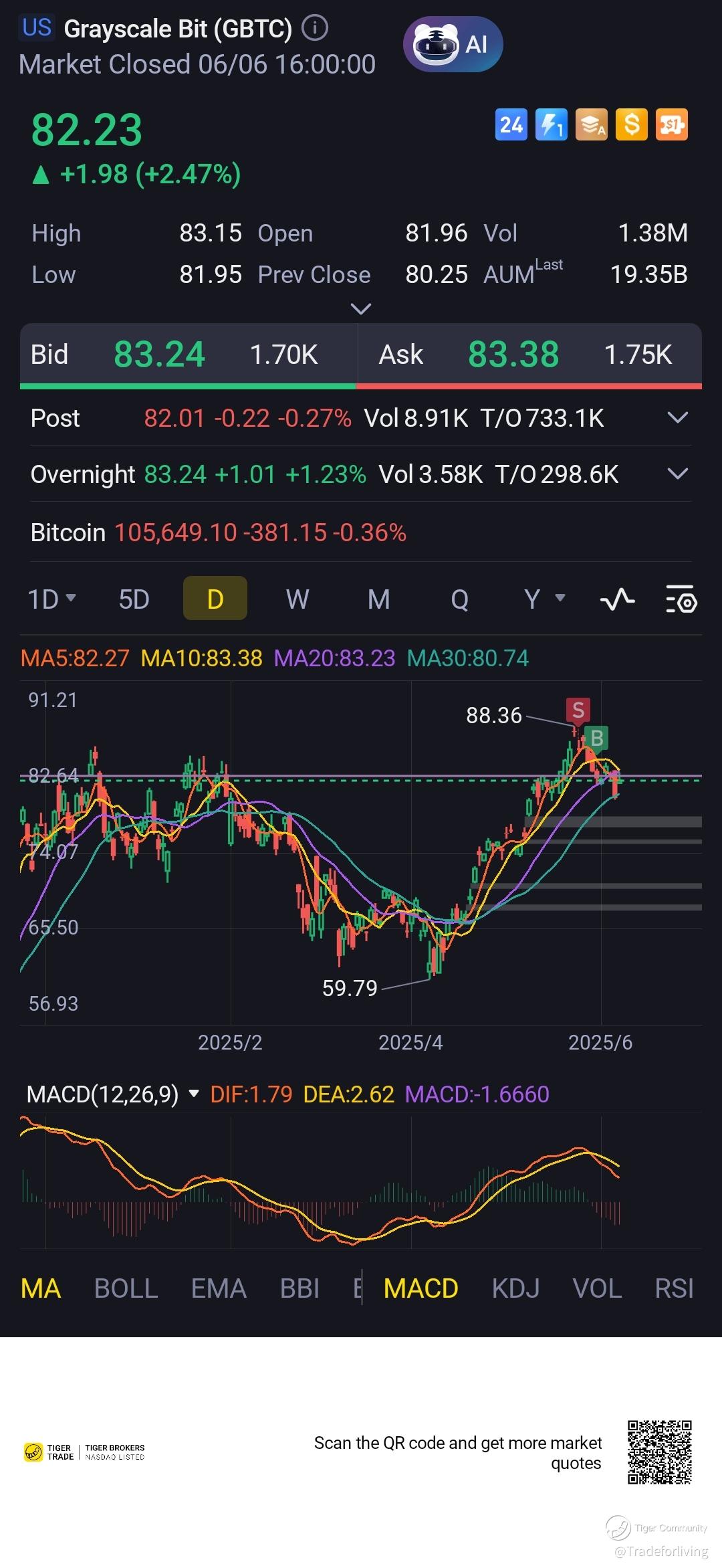This screenshot has width=722, height=1568.
Task: Tap the last price 82.23
Action: [x=87, y=130]
